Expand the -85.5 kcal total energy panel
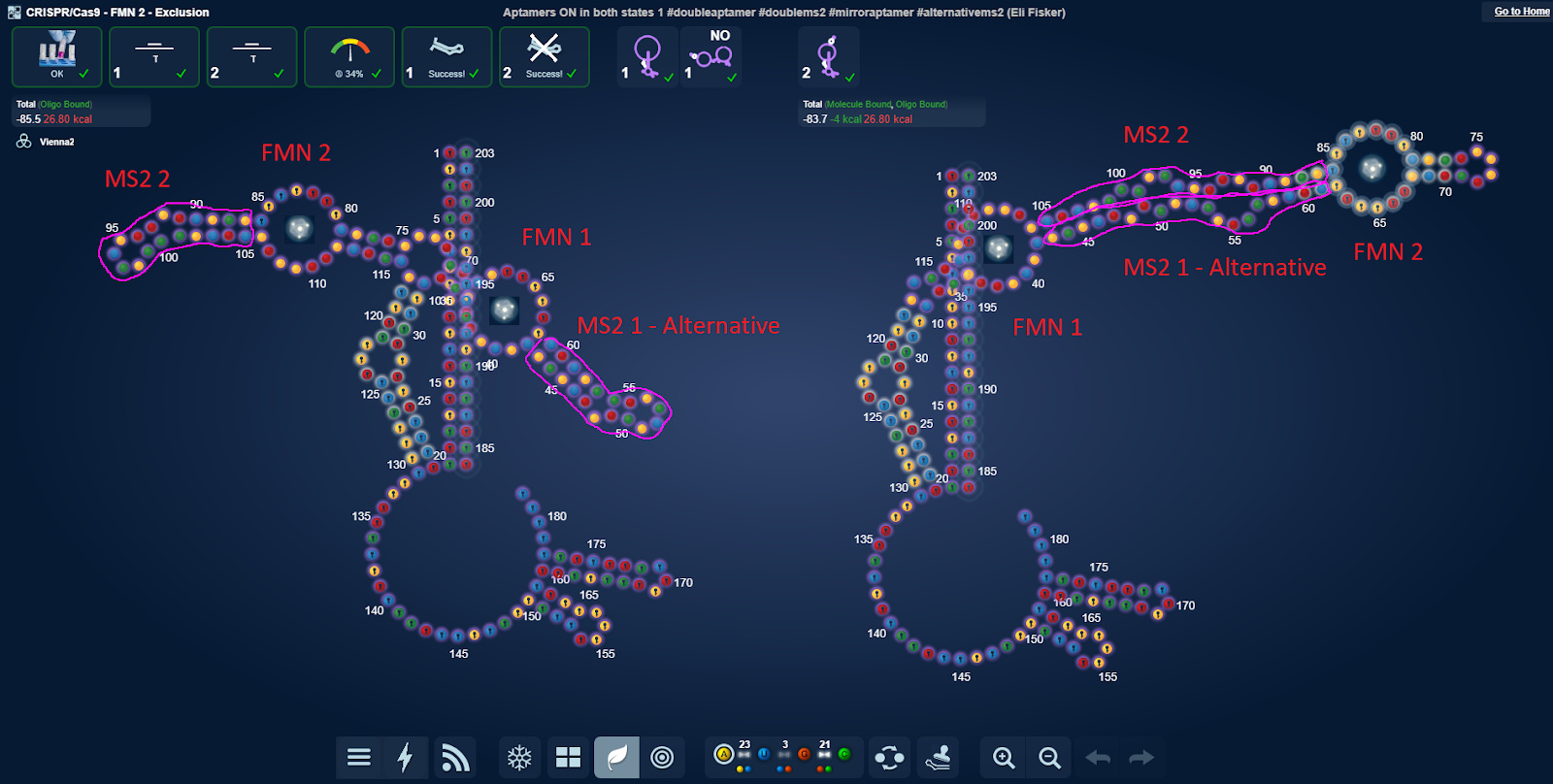The height and width of the screenshot is (784, 1553). coord(81,113)
